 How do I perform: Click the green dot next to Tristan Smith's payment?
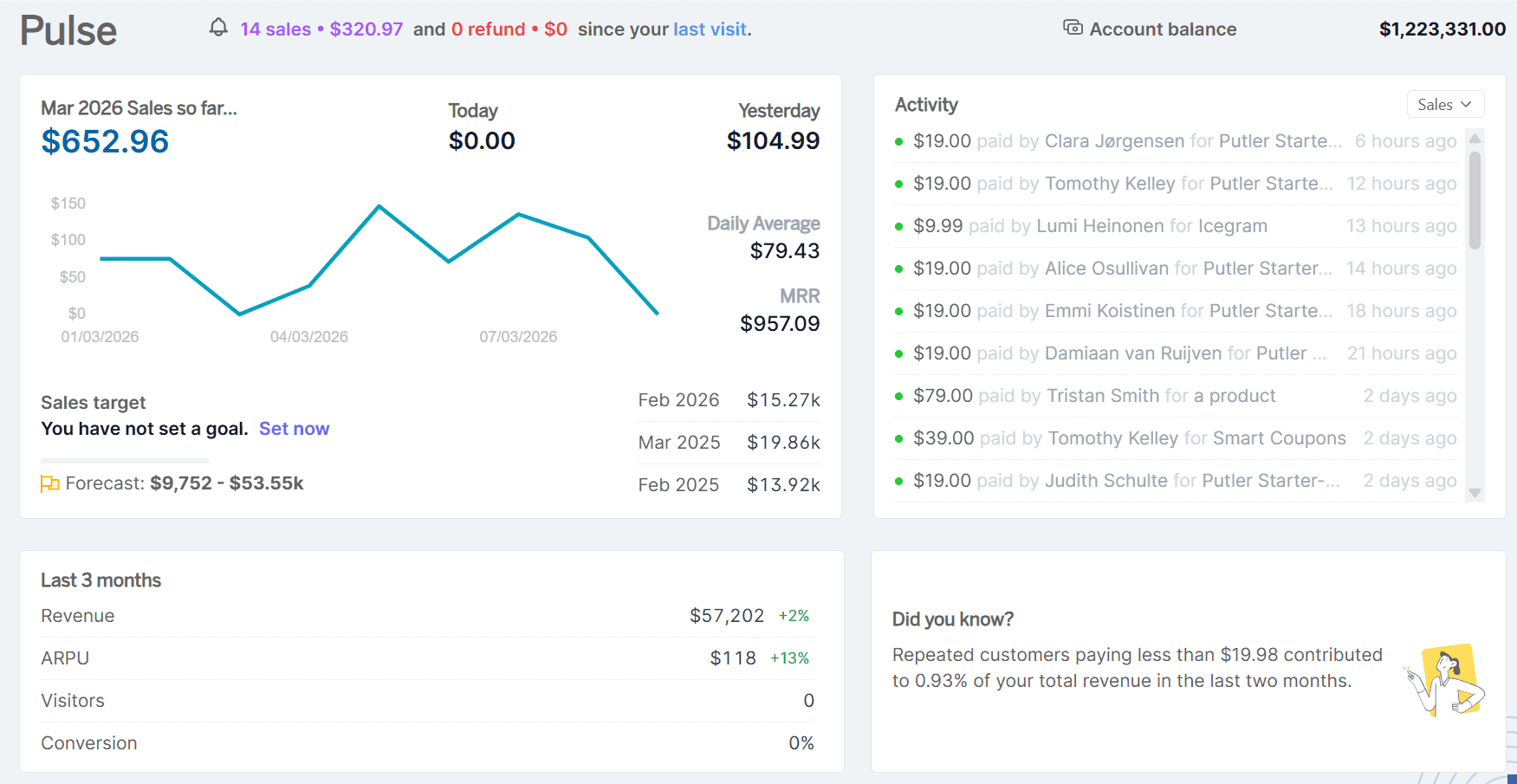tap(898, 395)
